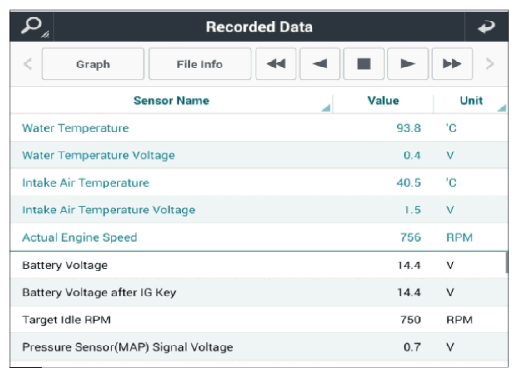Open the File Info button

pyautogui.click(x=200, y=64)
